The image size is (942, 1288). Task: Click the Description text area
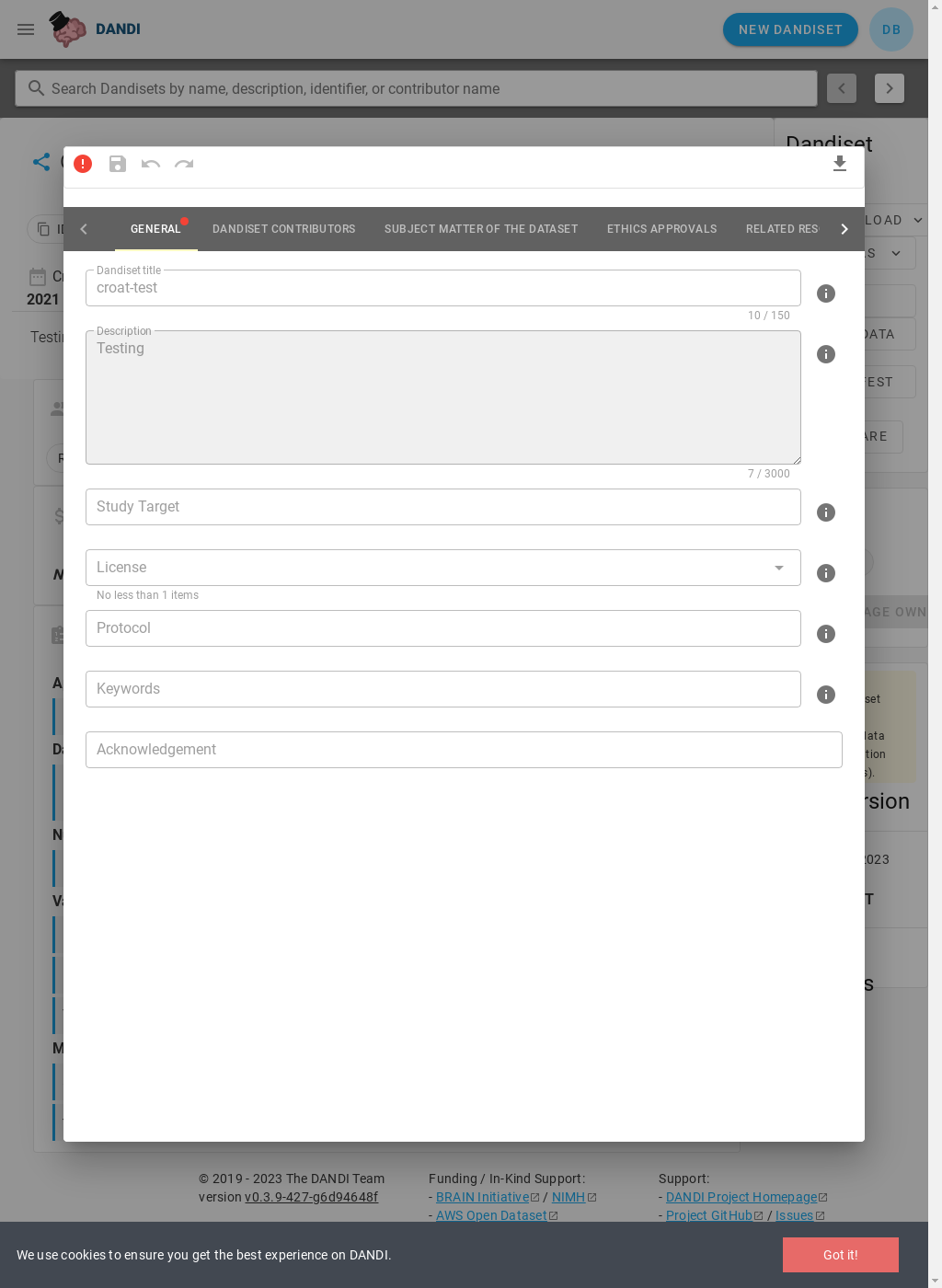[x=443, y=397]
